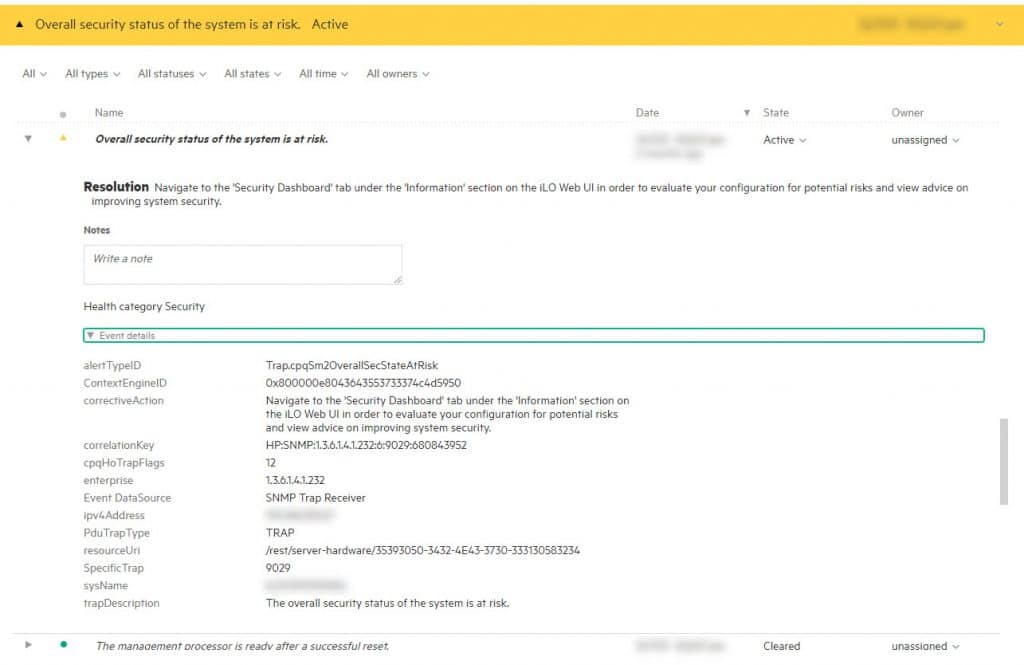Select the trapDescription text

click(387, 603)
